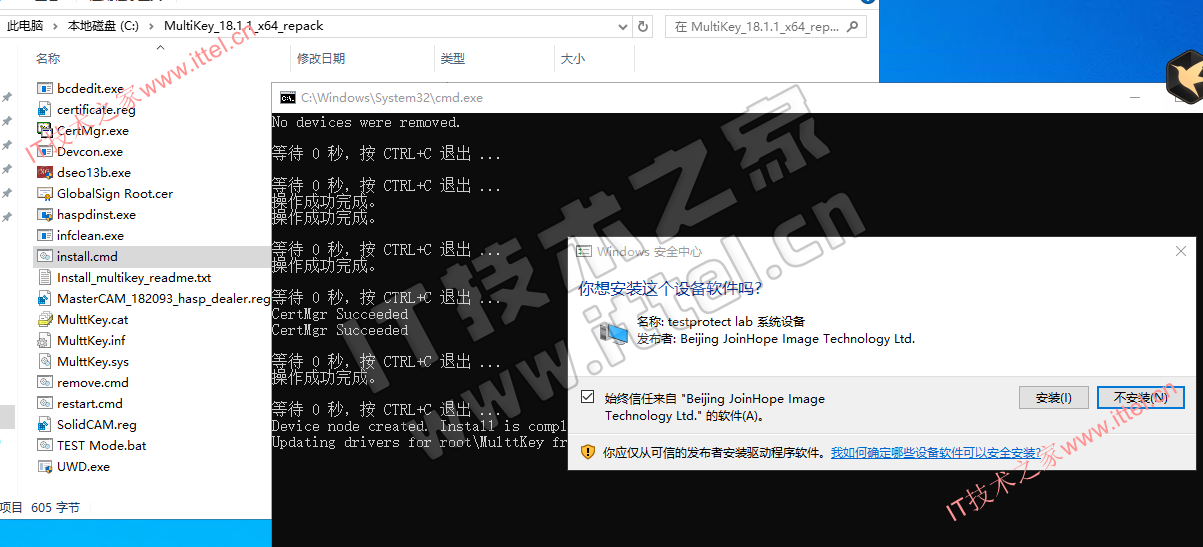Click the MultiKey_18.1.1_x64_repack breadcrumb segment

pos(244,26)
